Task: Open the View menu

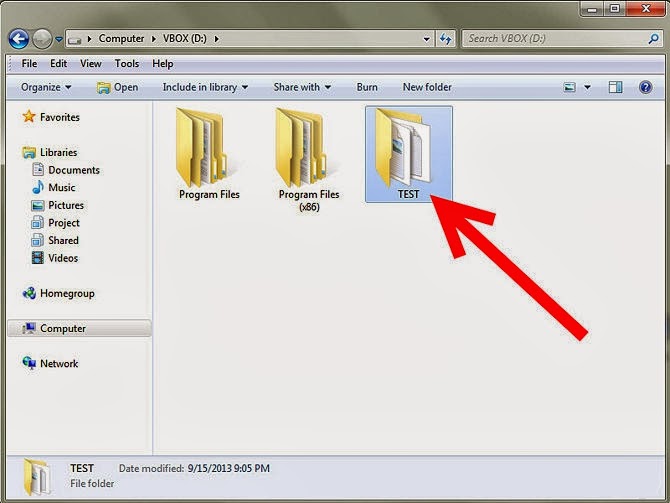Action: [x=91, y=64]
